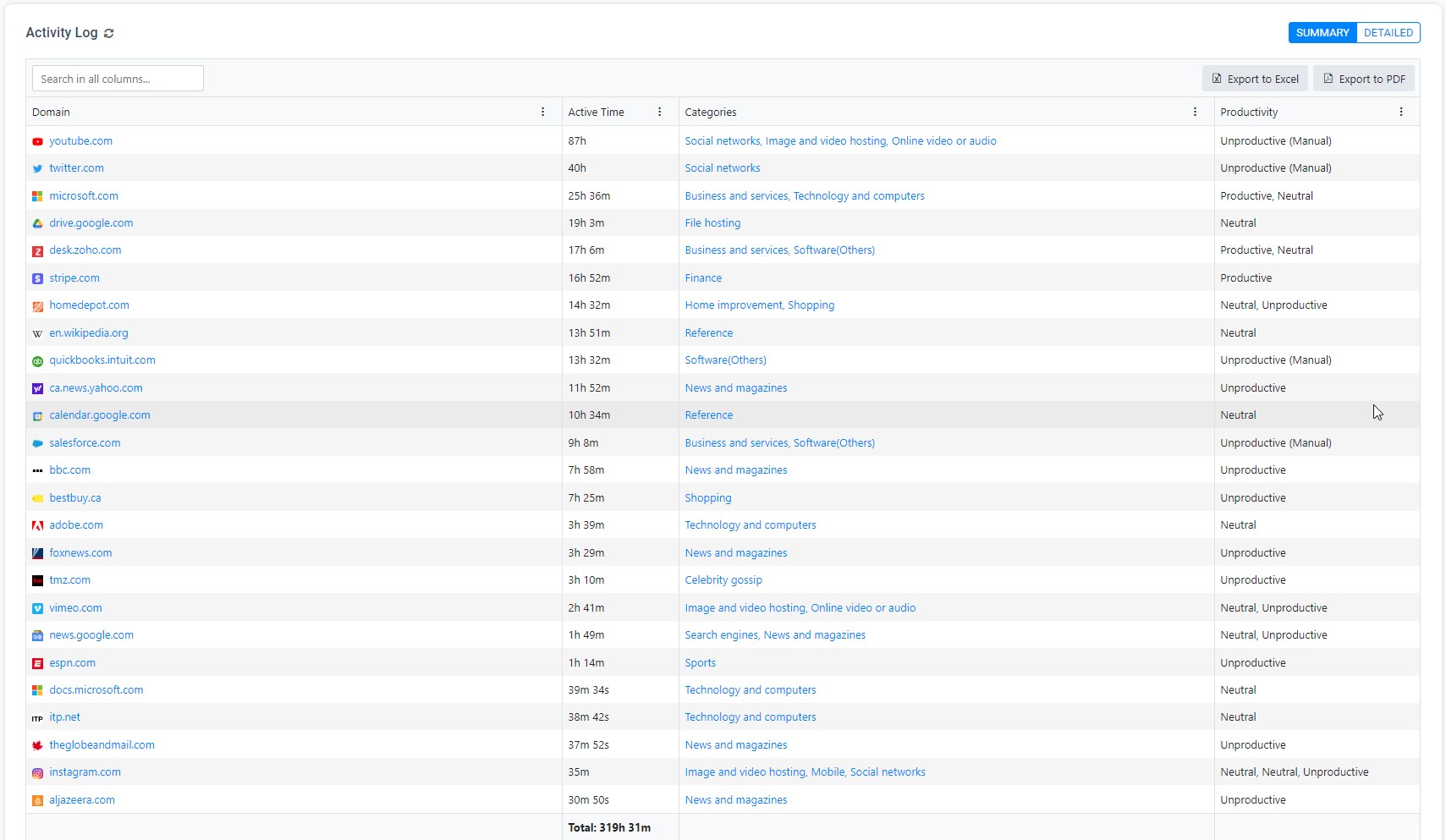Image resolution: width=1446 pixels, height=840 pixels.
Task: Click the QuickBooks favicon
Action: click(x=37, y=361)
